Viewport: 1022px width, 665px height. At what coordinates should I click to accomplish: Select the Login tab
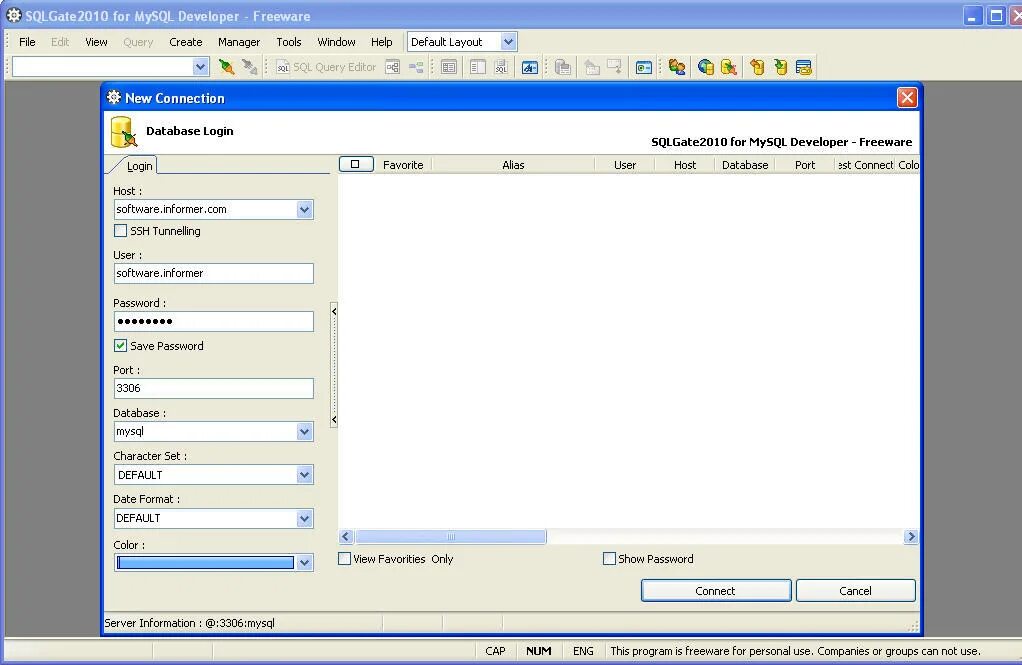click(139, 166)
